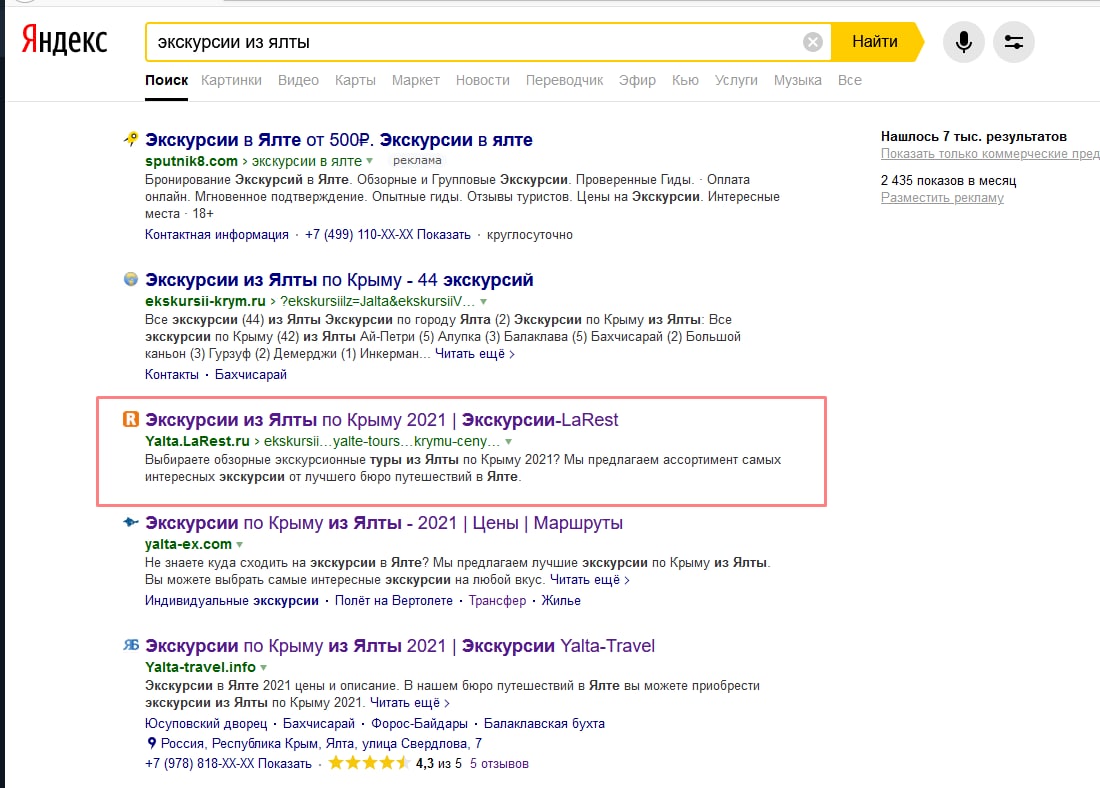Clear the search query with the X icon
Image resolution: width=1100 pixels, height=788 pixels.
point(812,42)
